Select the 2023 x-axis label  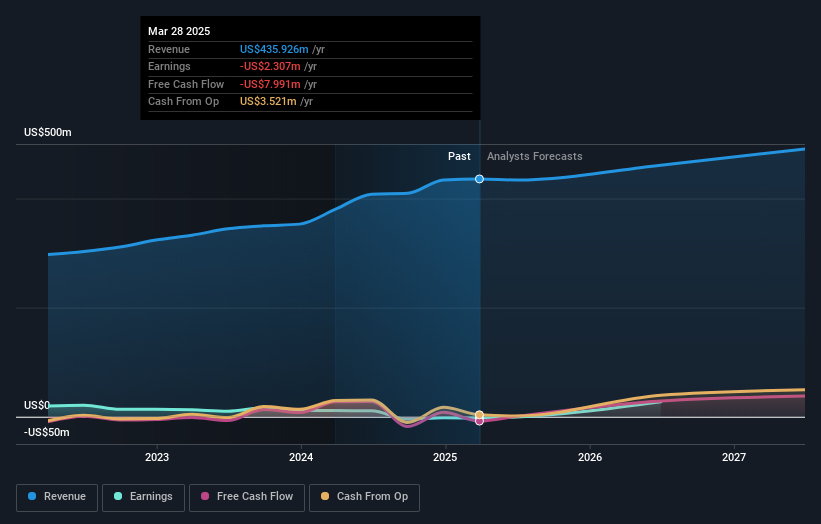157,458
